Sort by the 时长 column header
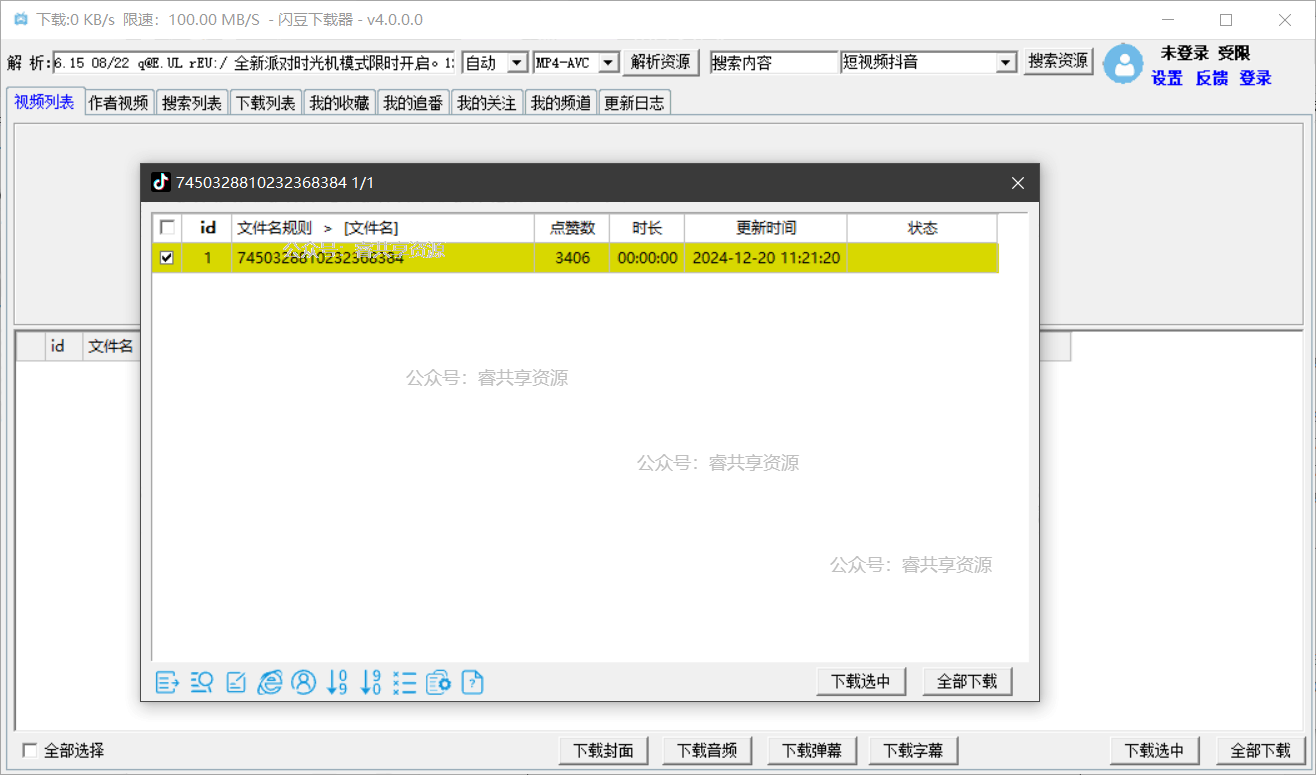 tap(647, 228)
